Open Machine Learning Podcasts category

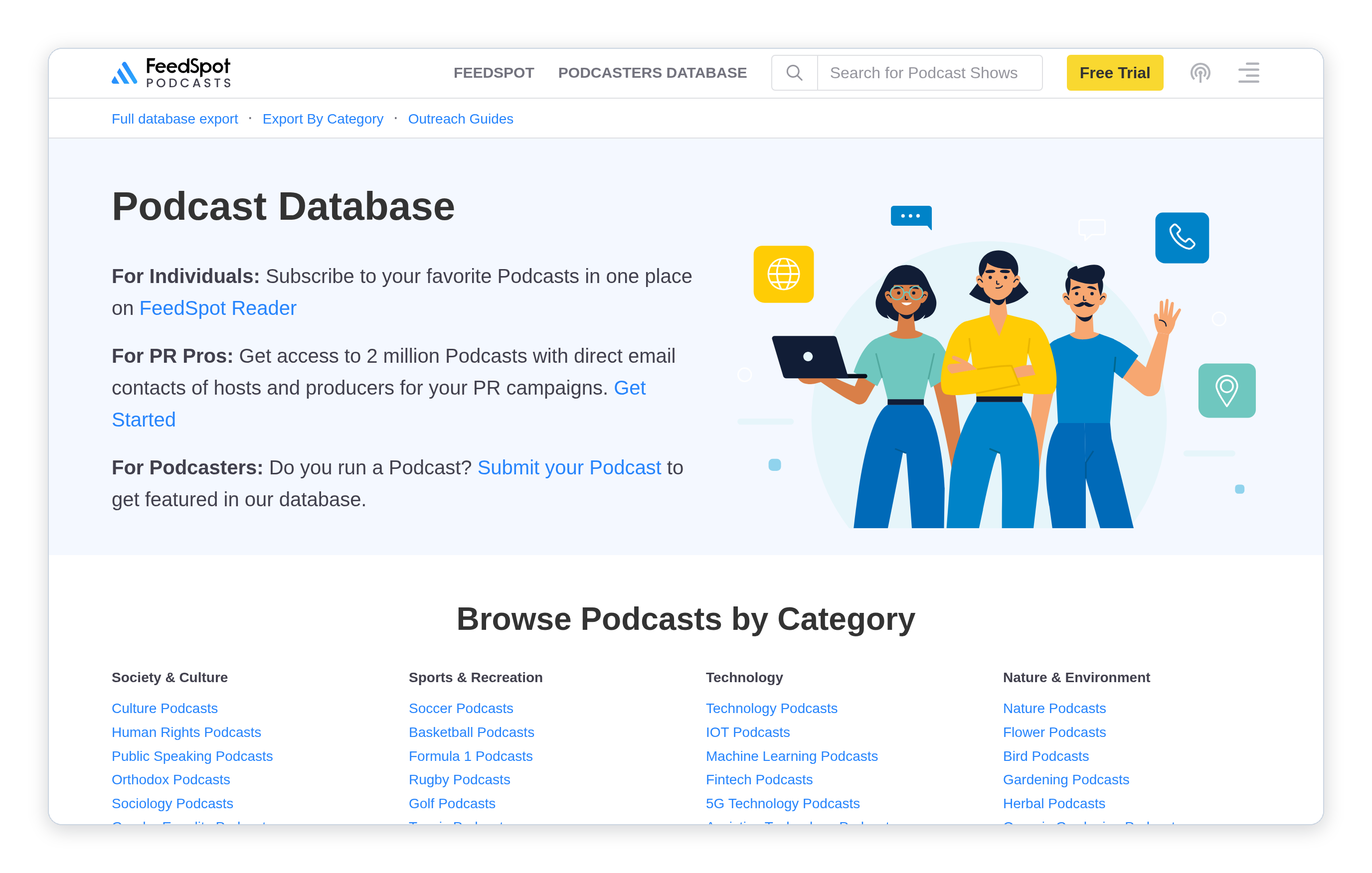[x=791, y=756]
